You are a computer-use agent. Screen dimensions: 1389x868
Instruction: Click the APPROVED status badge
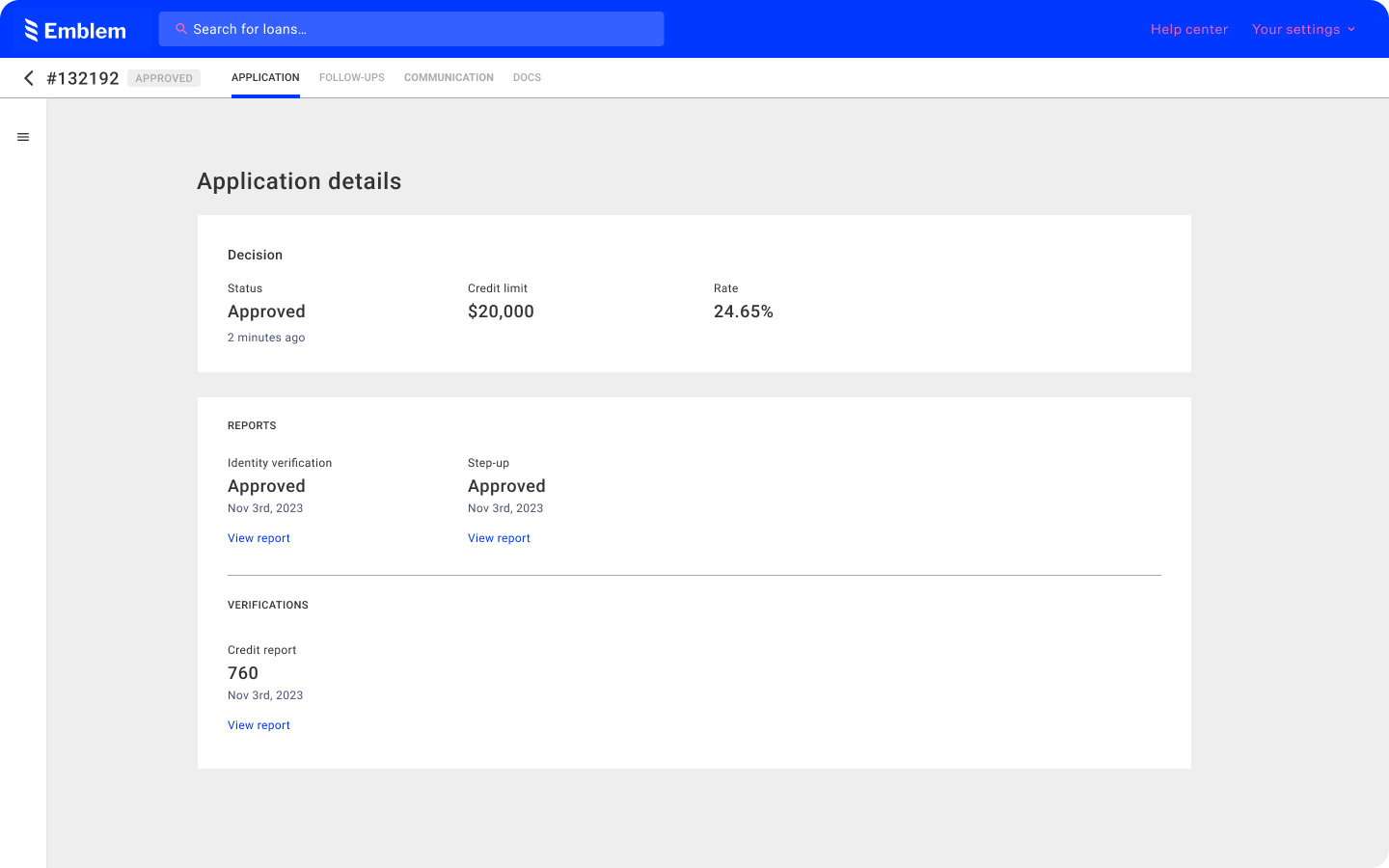coord(164,78)
